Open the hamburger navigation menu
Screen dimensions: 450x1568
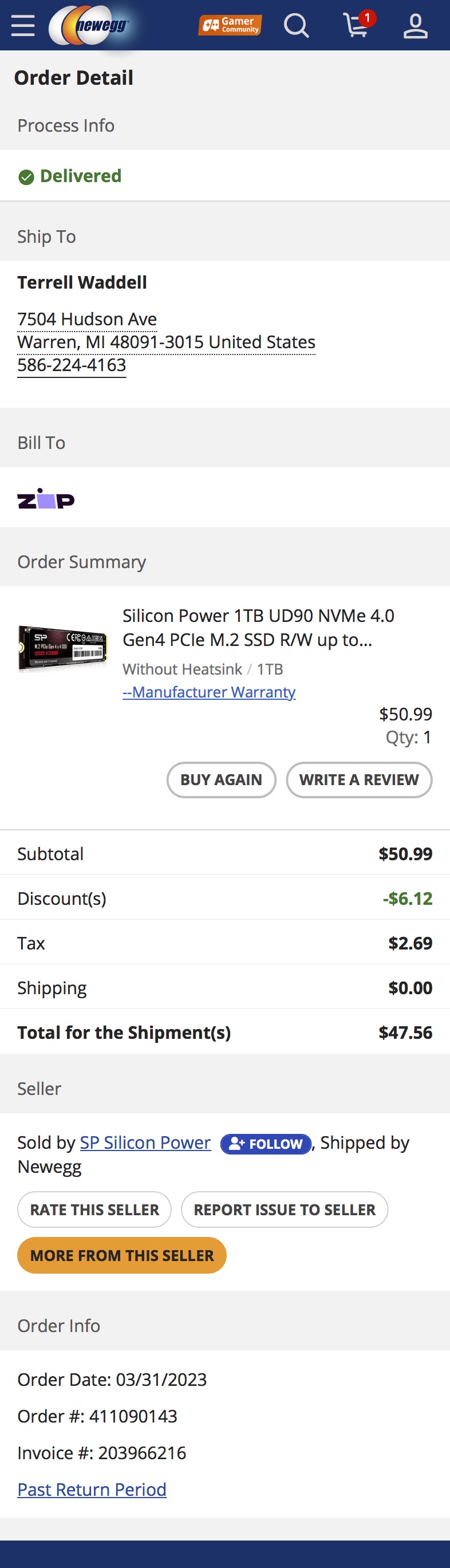(x=23, y=26)
